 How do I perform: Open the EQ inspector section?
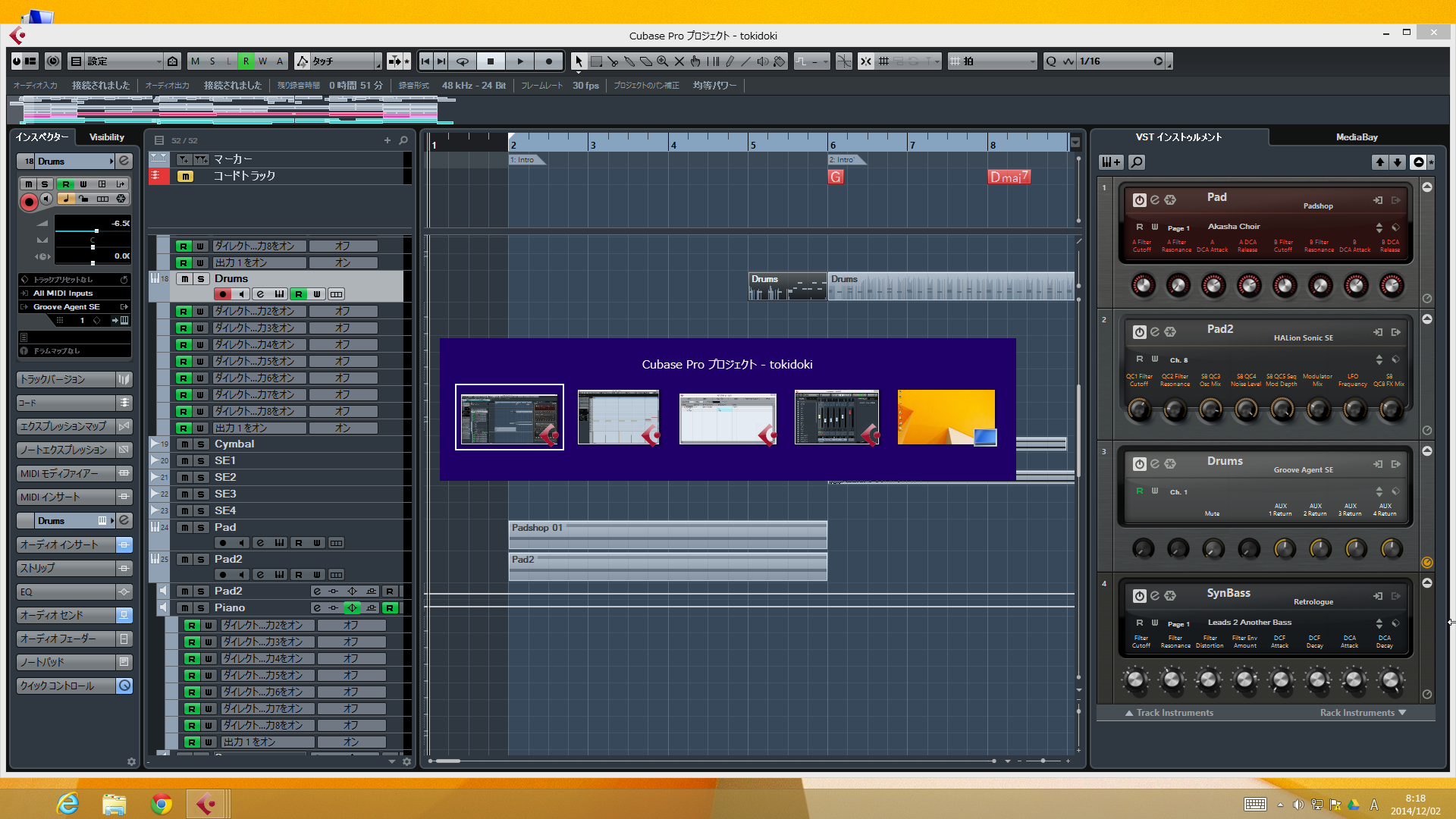click(74, 591)
